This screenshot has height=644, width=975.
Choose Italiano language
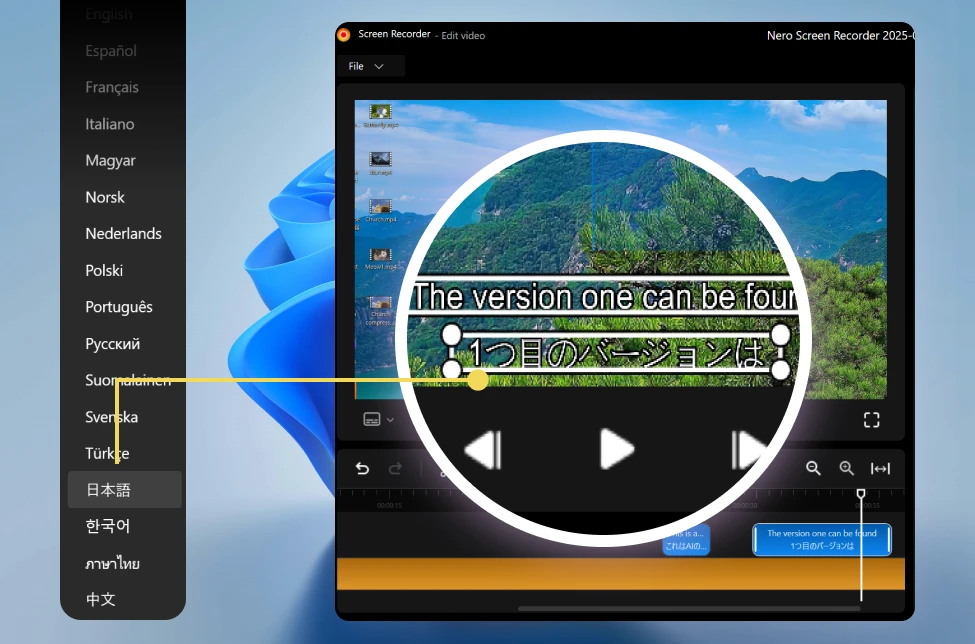point(109,124)
